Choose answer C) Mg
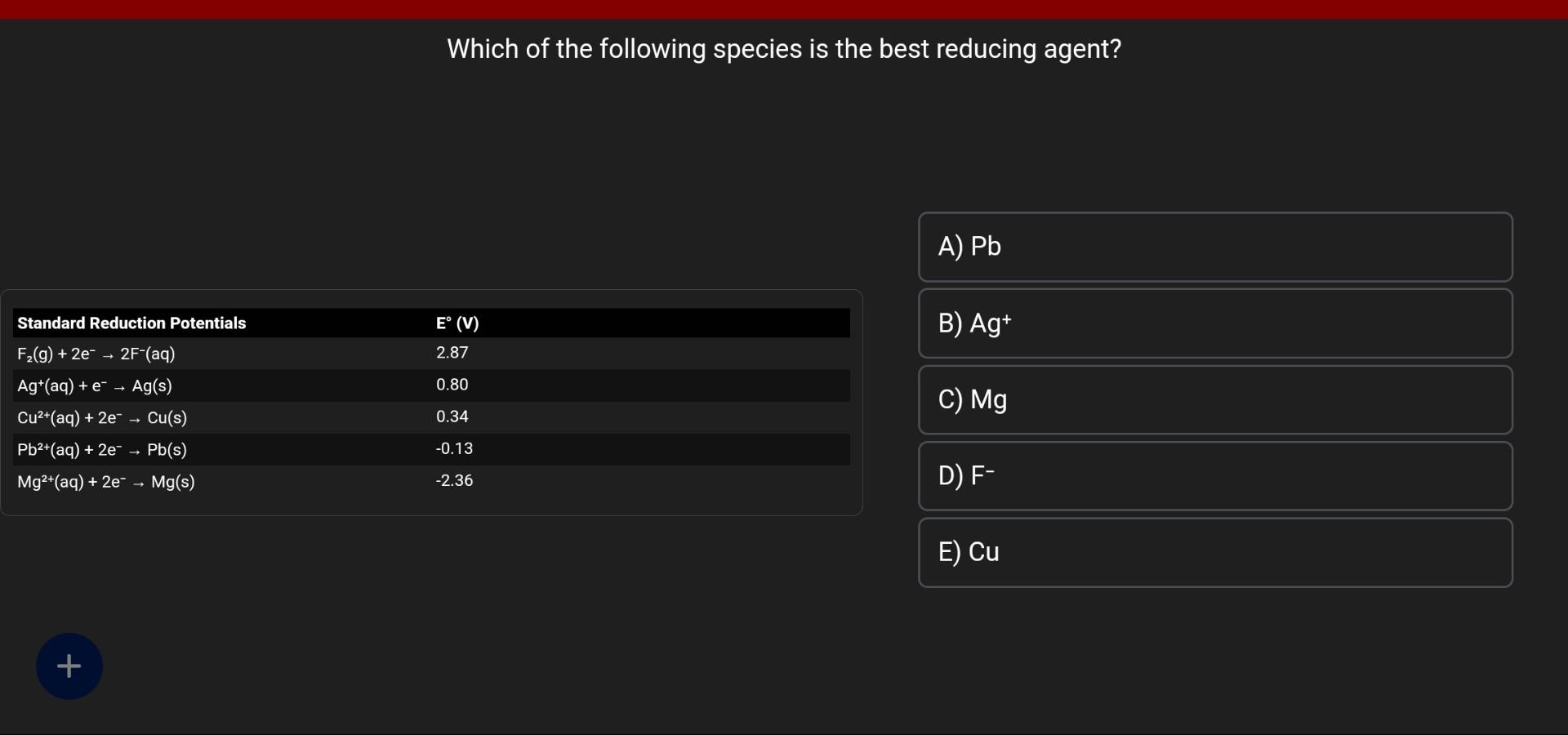The height and width of the screenshot is (735, 1568). [x=1214, y=399]
